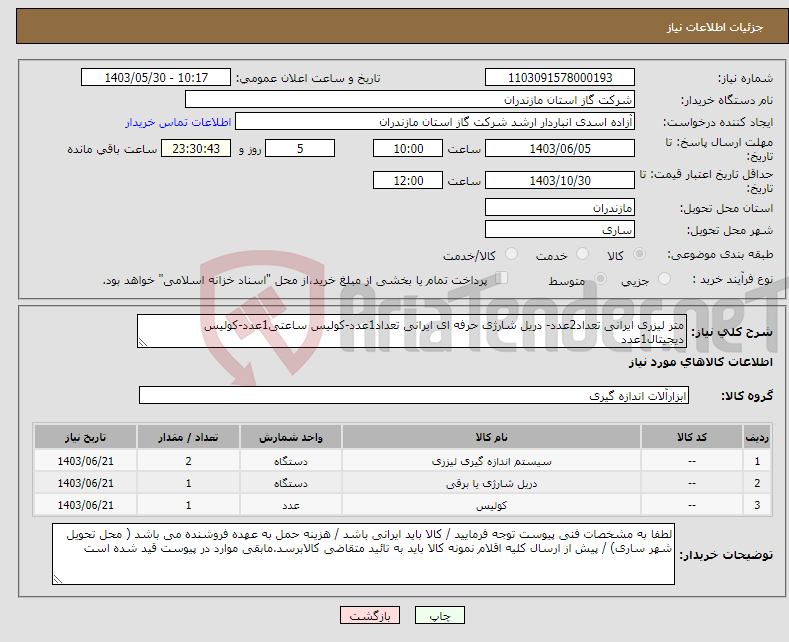The image size is (789, 642).
Task: Click the نام کالا column header
Action: click(x=491, y=437)
